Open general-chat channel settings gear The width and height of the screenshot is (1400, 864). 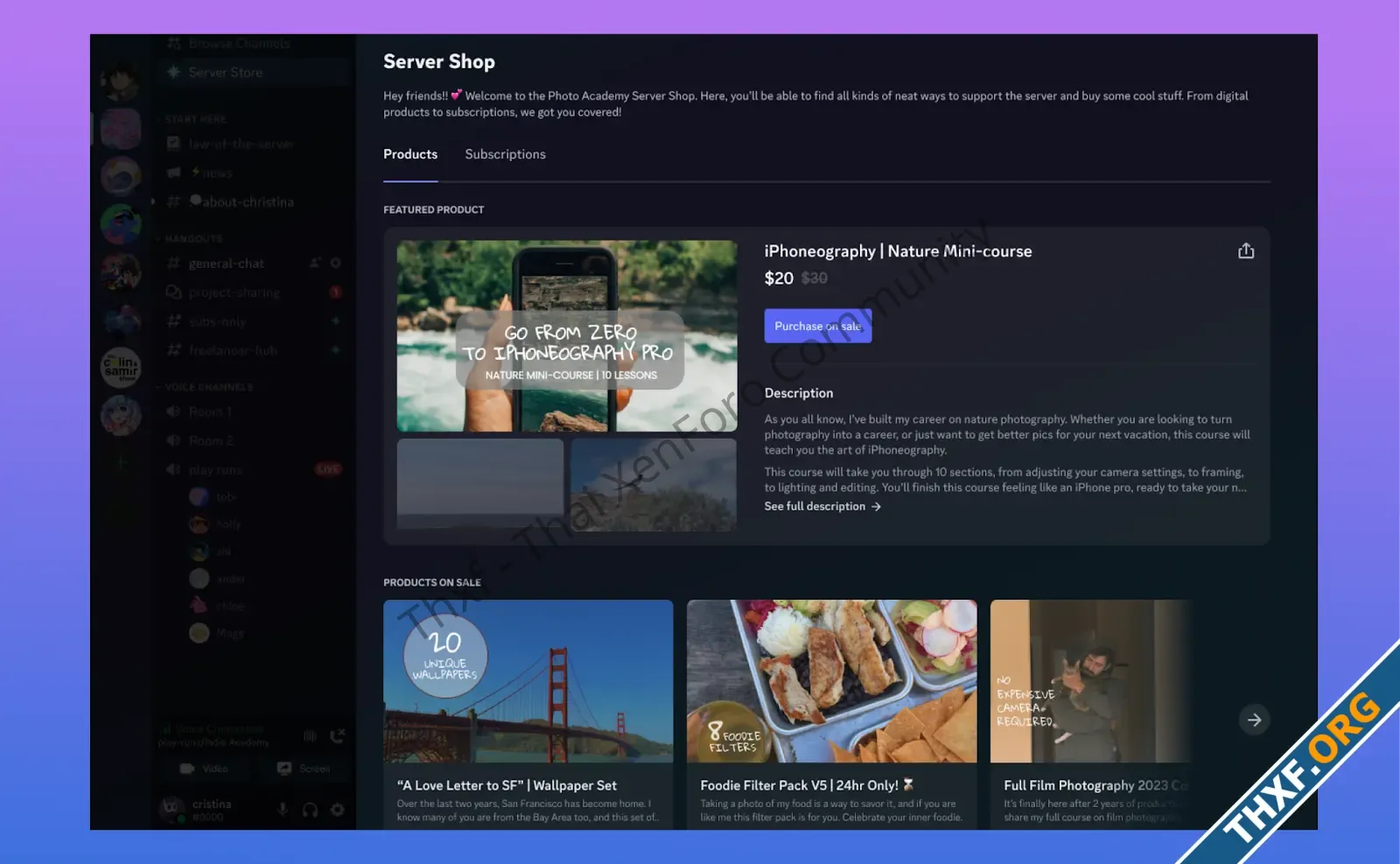coord(335,263)
